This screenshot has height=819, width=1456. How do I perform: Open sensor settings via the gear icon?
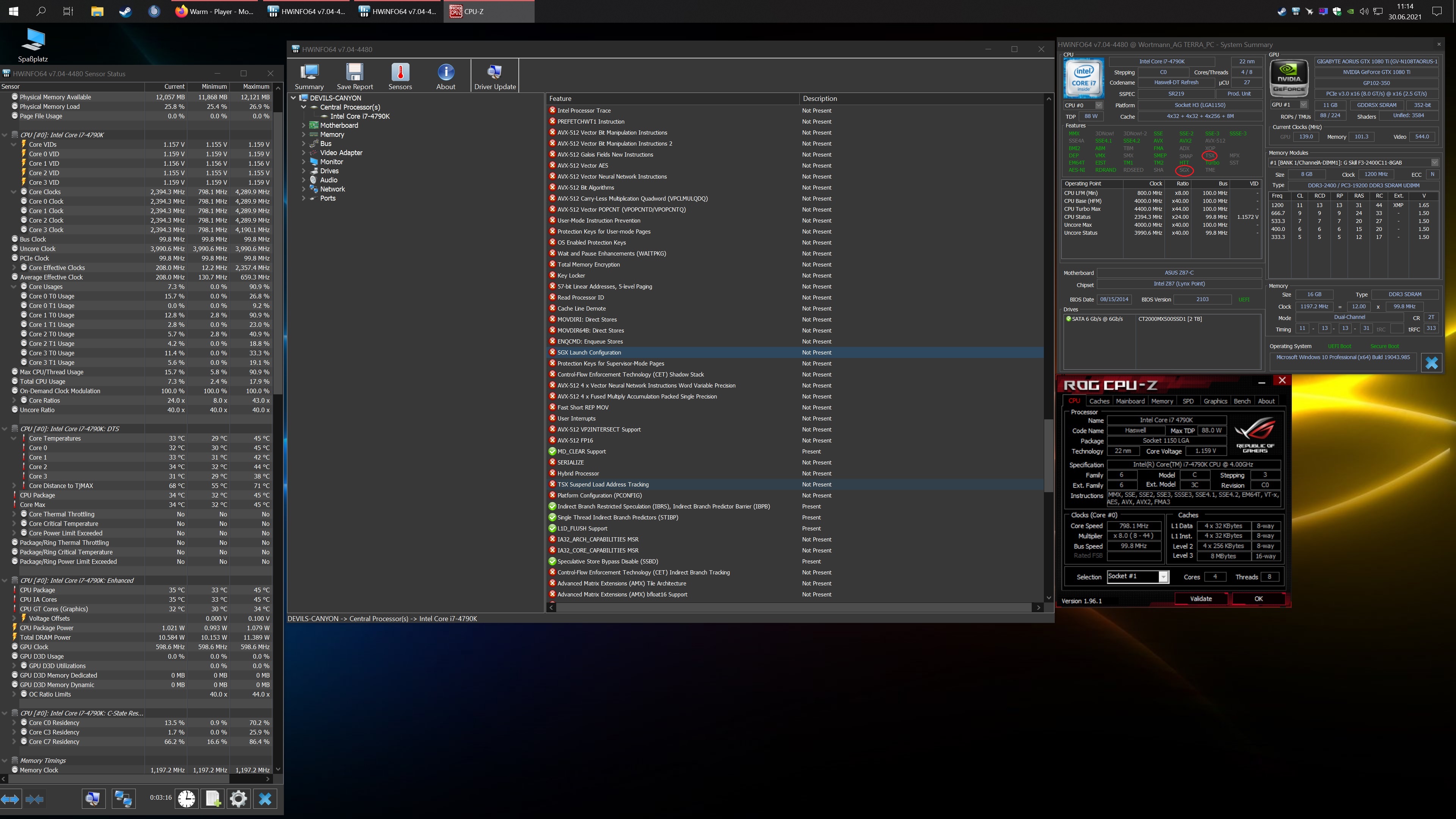238,799
